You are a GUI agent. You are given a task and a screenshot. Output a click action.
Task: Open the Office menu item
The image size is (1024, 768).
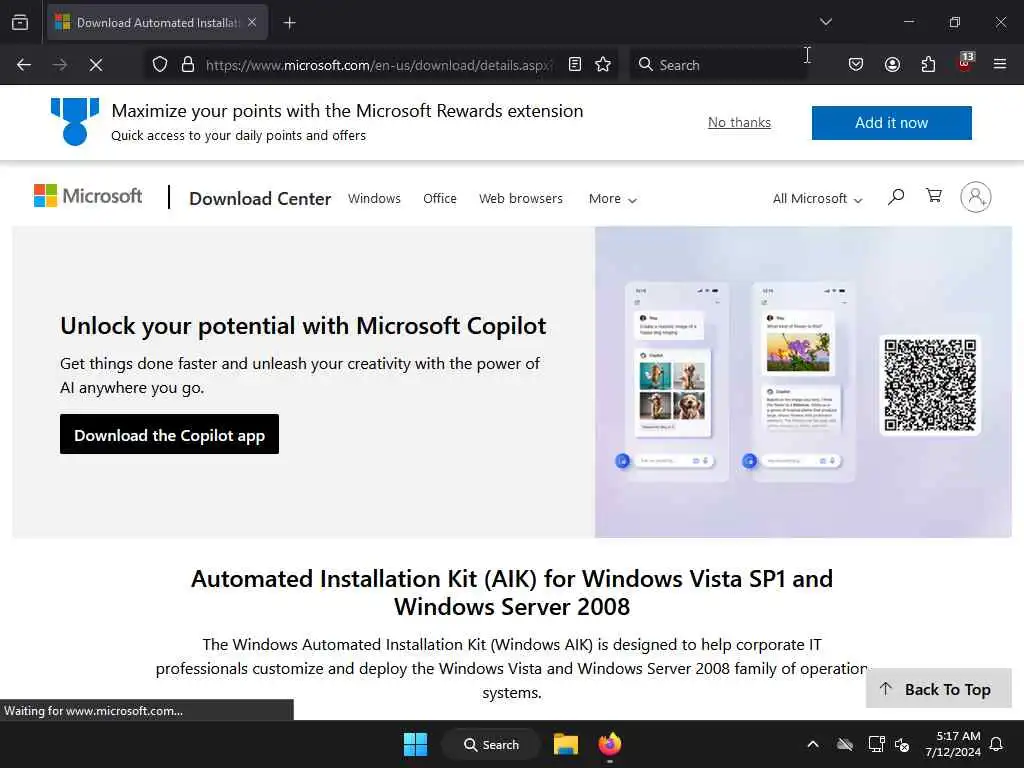440,199
